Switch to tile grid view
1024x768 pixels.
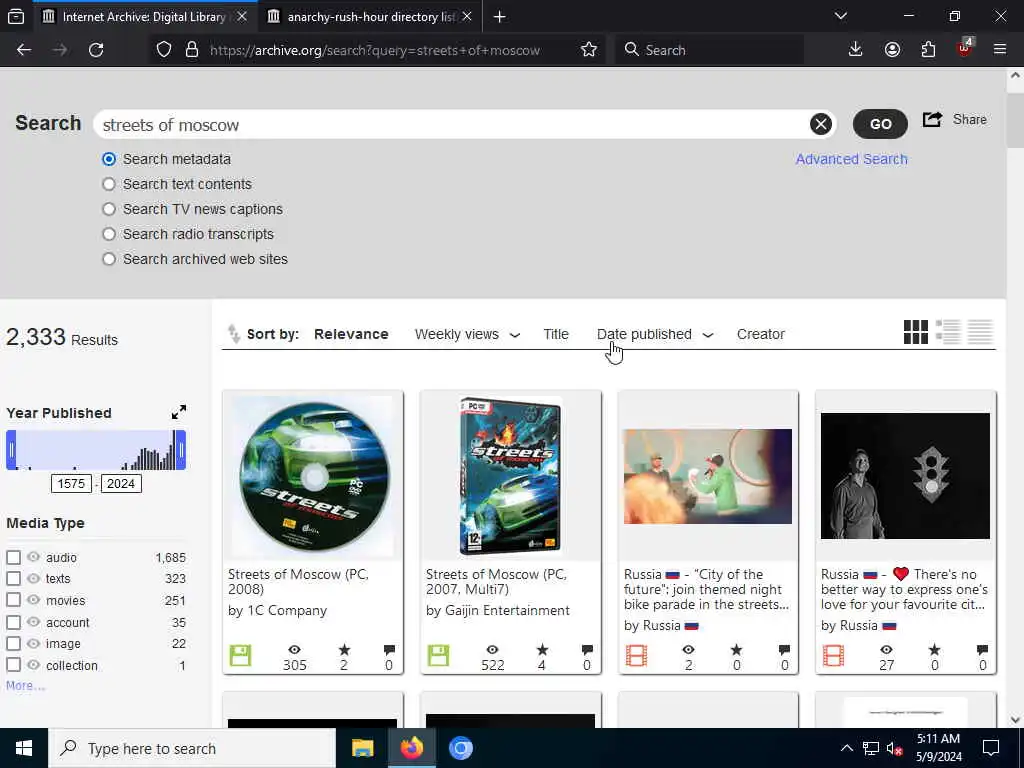915,332
